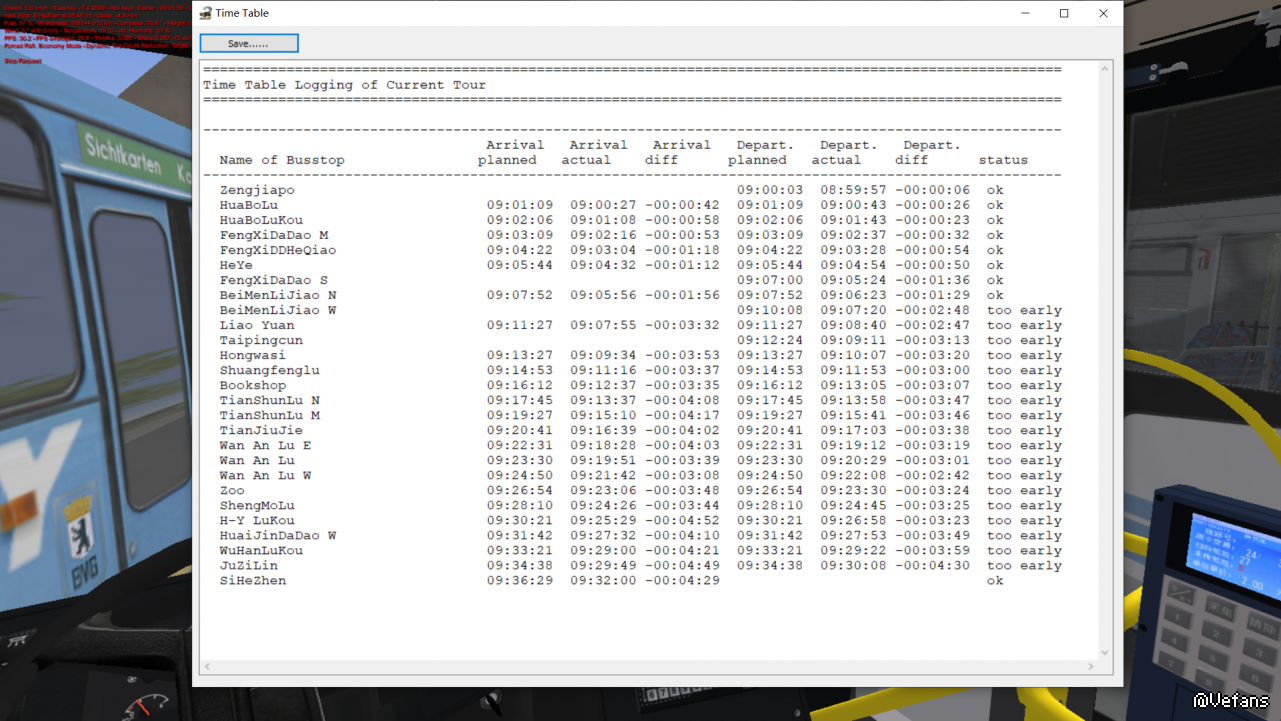Select the 'H-Y LuKou' bus stop name

257,520
